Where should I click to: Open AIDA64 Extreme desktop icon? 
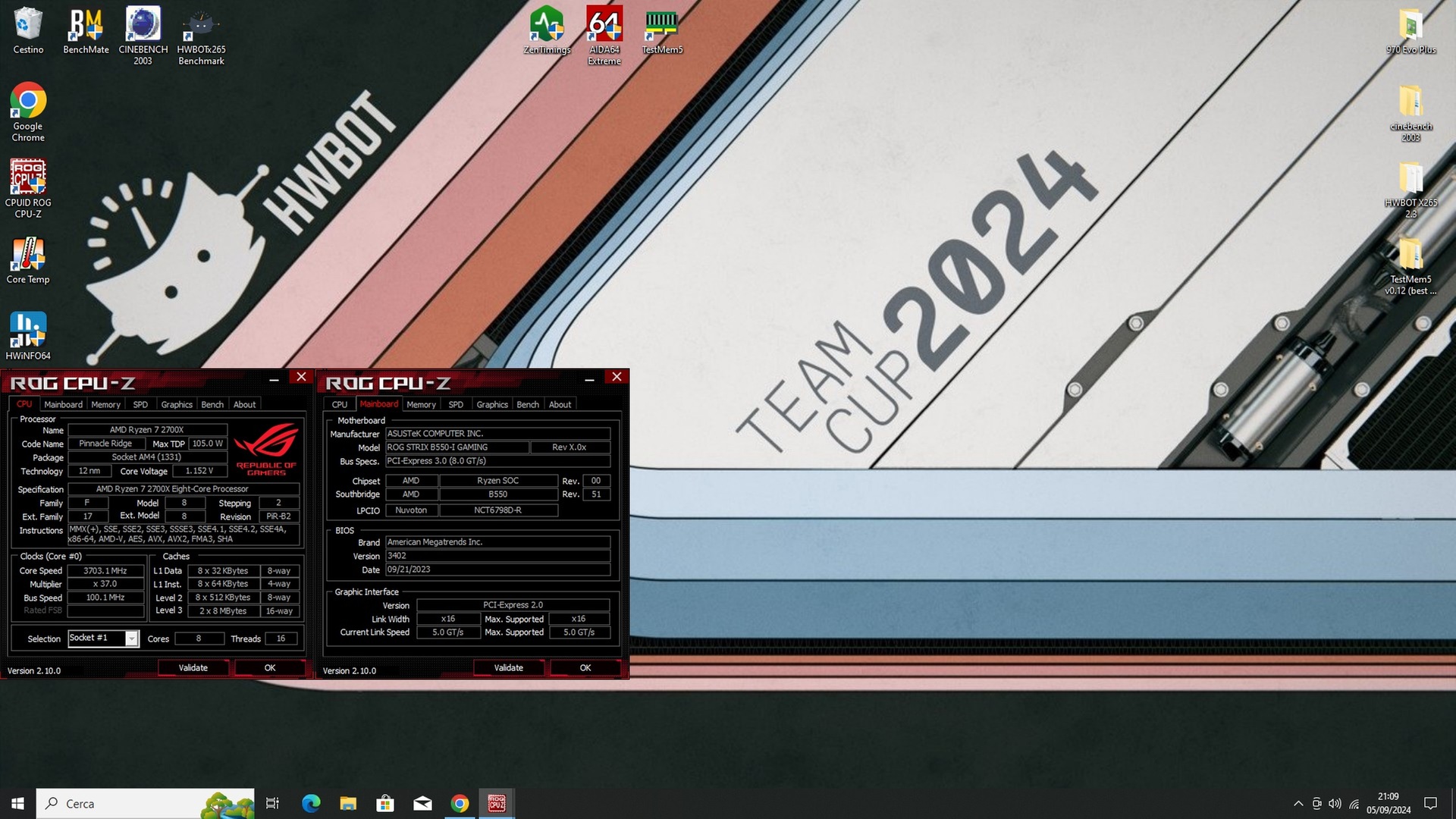(x=604, y=36)
